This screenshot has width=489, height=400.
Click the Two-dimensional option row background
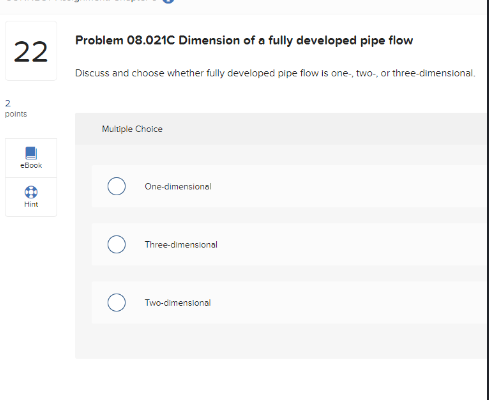coord(289,302)
